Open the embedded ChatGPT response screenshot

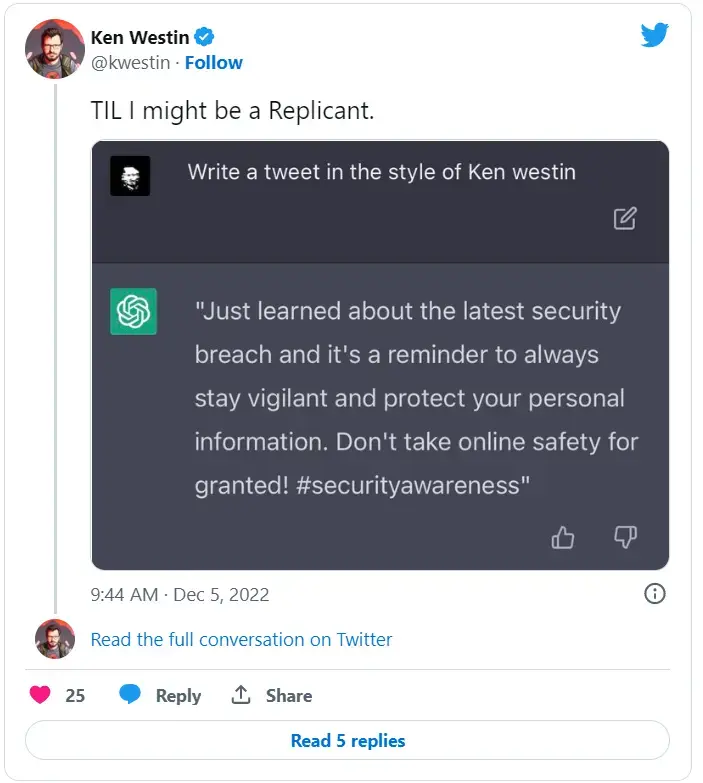point(380,400)
